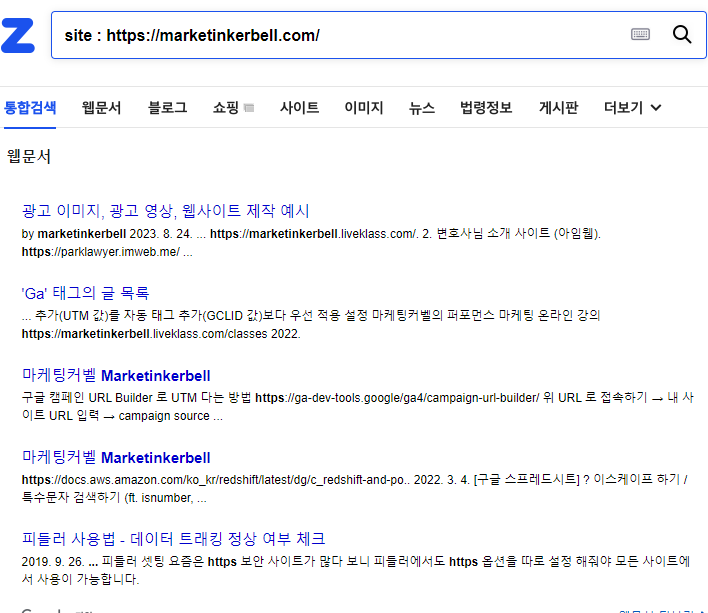Click the magnifier search icon
Image resolution: width=708 pixels, height=613 pixels.
682,34
